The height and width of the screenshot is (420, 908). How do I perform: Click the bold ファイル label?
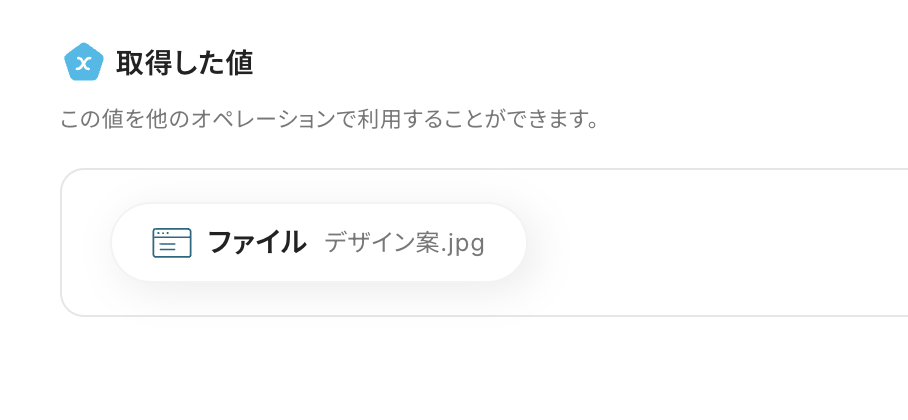point(256,243)
